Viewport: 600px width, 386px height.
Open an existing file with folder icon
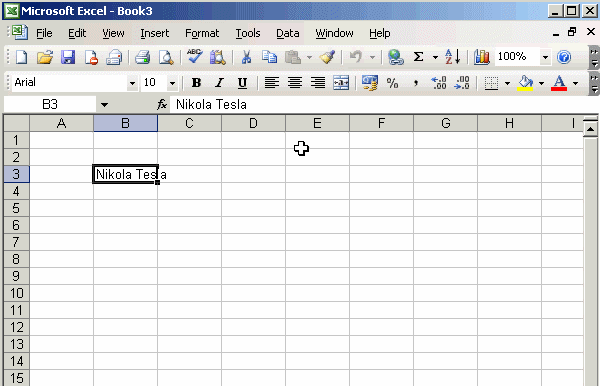pos(45,57)
